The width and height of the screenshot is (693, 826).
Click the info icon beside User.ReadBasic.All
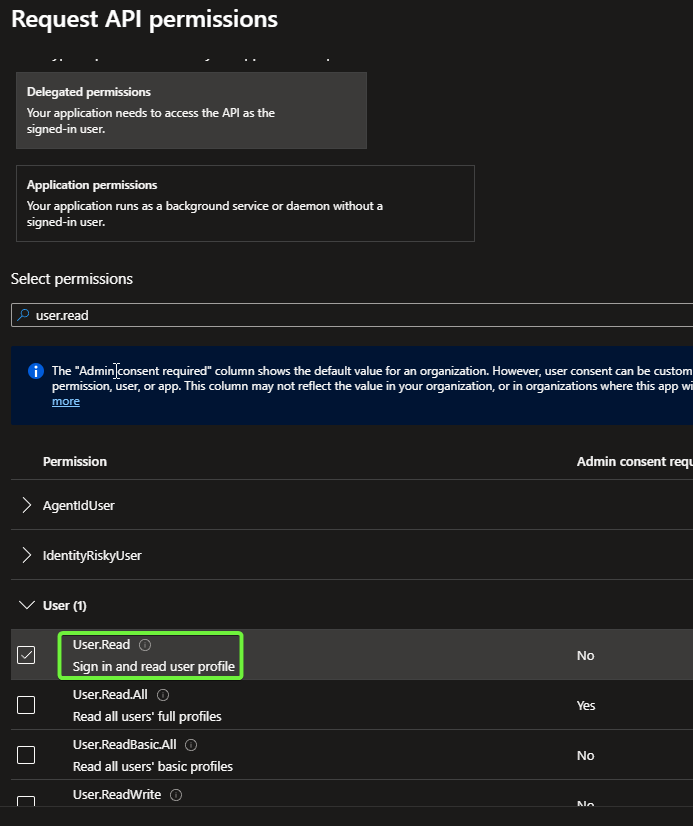pos(191,745)
